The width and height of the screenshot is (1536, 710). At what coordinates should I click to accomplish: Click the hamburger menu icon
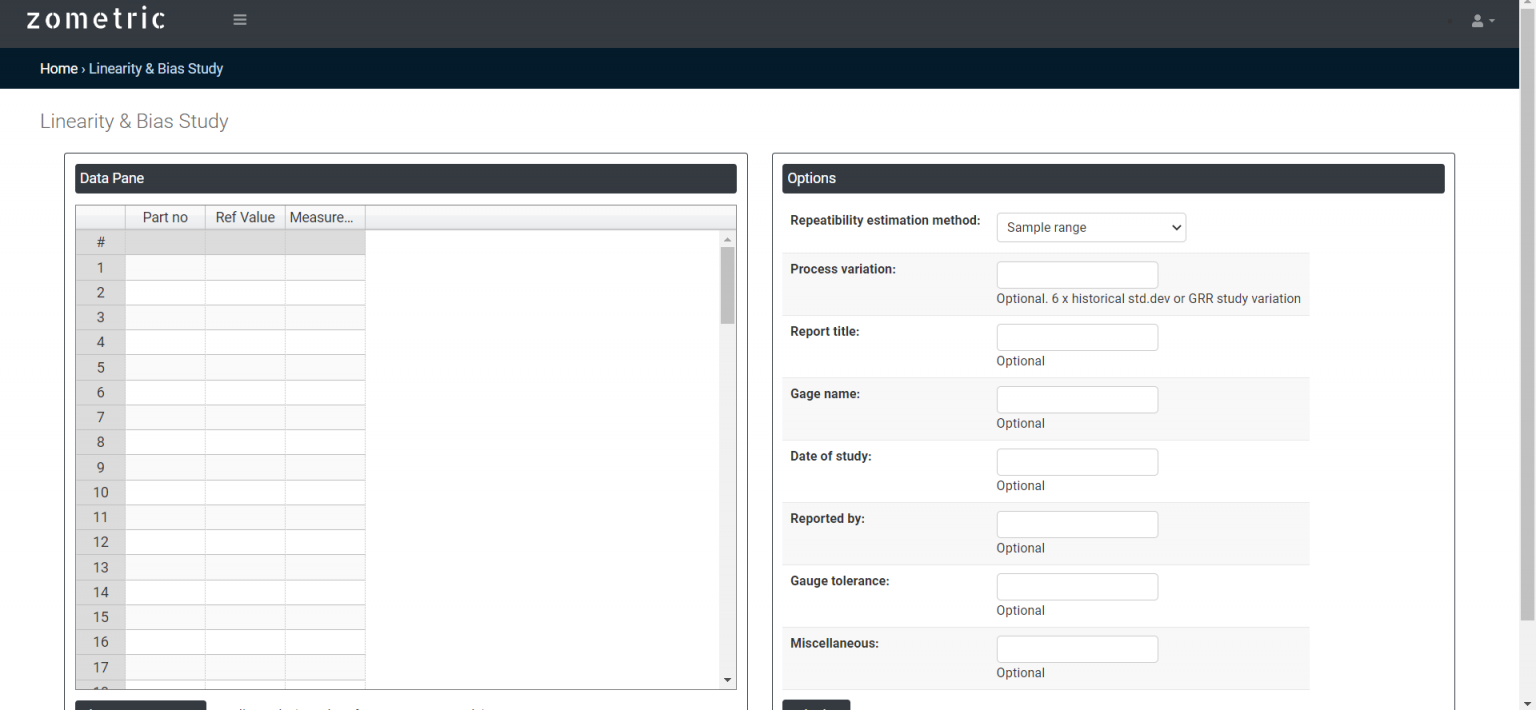click(240, 20)
